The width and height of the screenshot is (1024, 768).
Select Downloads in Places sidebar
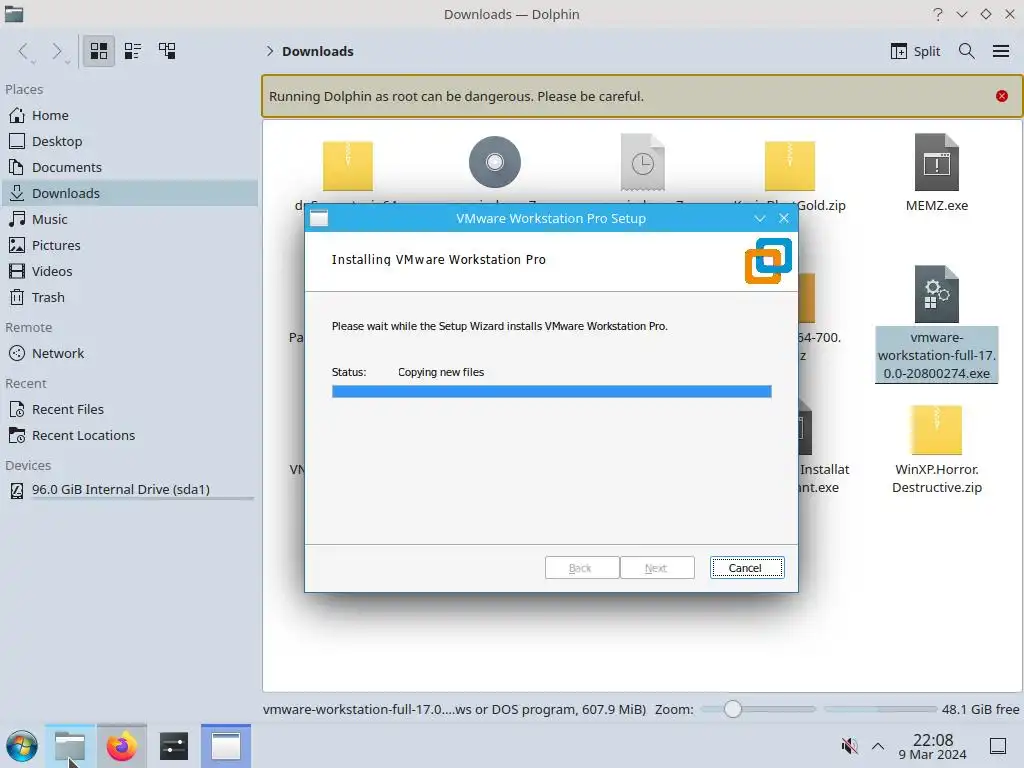point(129,193)
